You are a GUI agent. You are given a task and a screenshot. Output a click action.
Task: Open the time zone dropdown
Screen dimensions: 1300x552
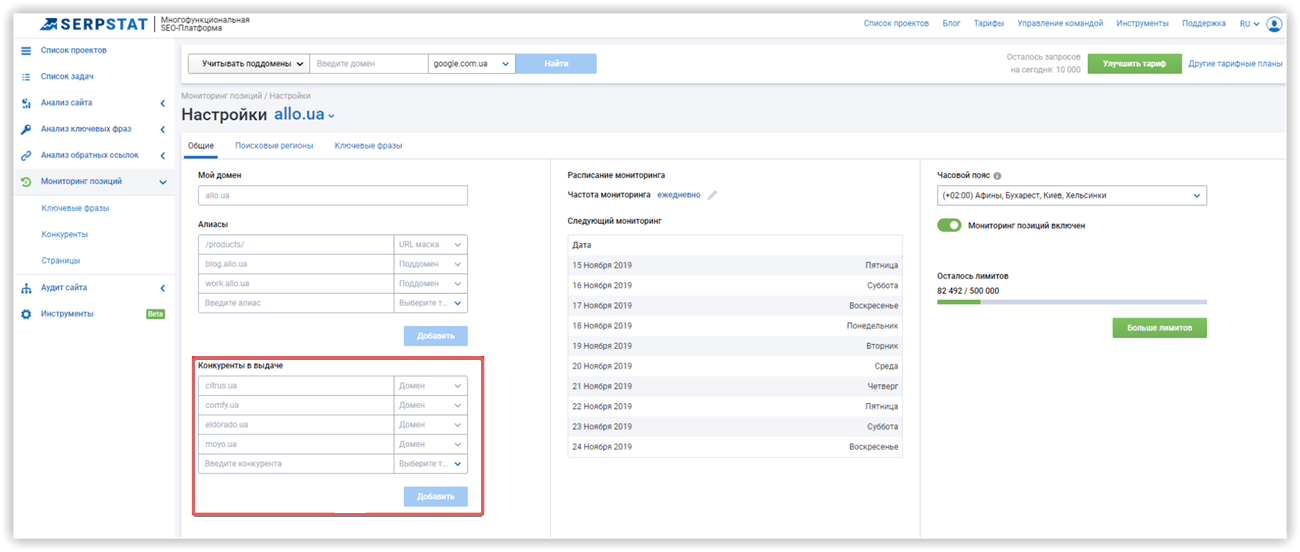point(1072,196)
